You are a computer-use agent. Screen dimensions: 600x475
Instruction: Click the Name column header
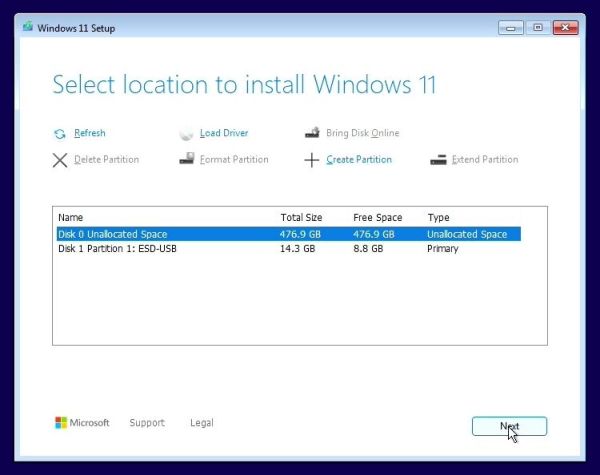pyautogui.click(x=70, y=217)
